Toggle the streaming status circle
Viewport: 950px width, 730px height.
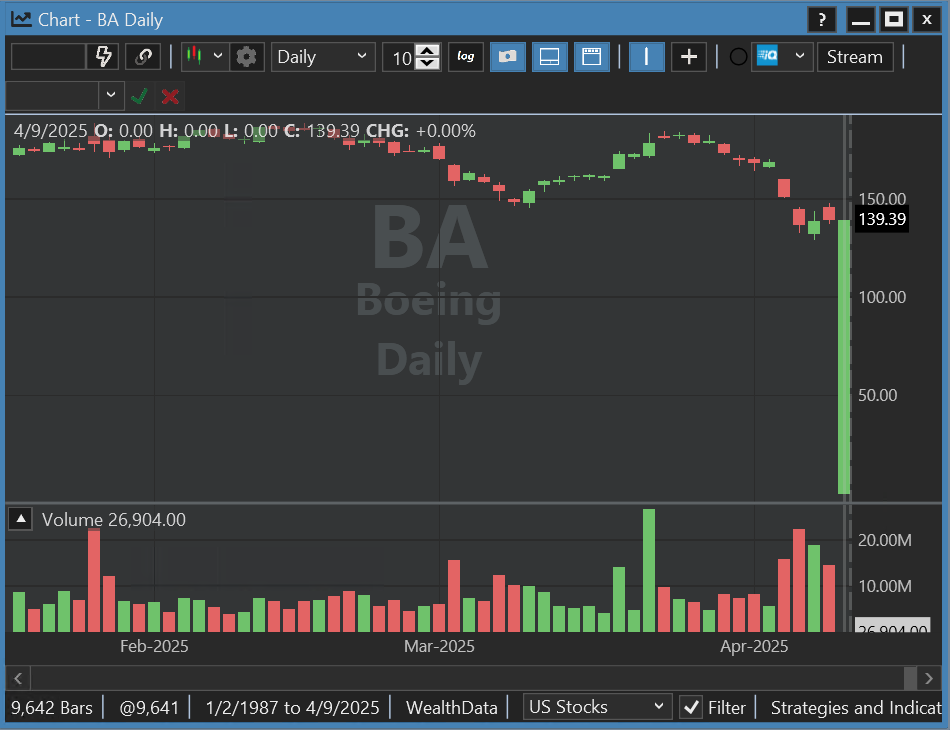coord(738,57)
